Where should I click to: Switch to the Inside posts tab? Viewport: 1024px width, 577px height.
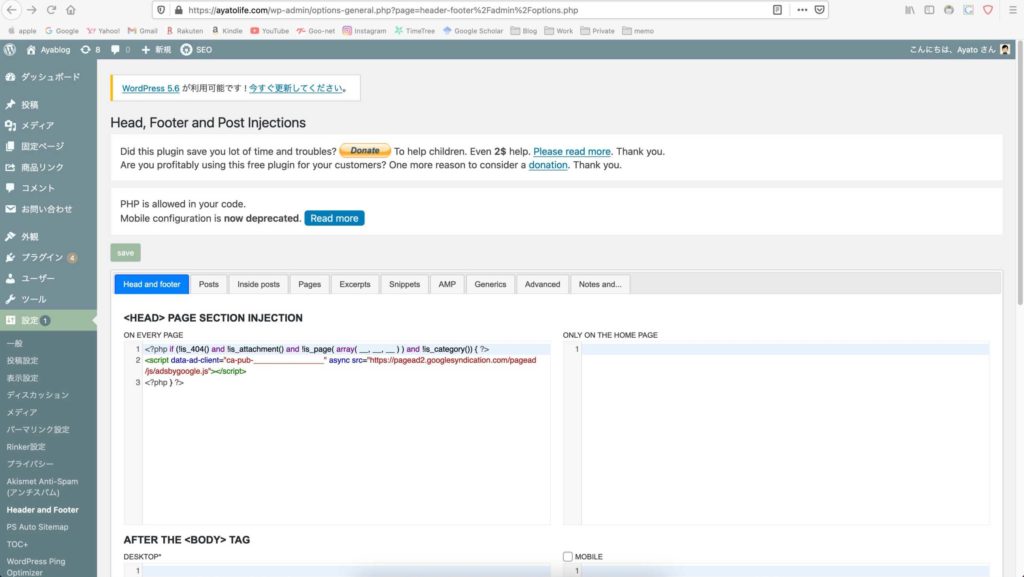[259, 284]
